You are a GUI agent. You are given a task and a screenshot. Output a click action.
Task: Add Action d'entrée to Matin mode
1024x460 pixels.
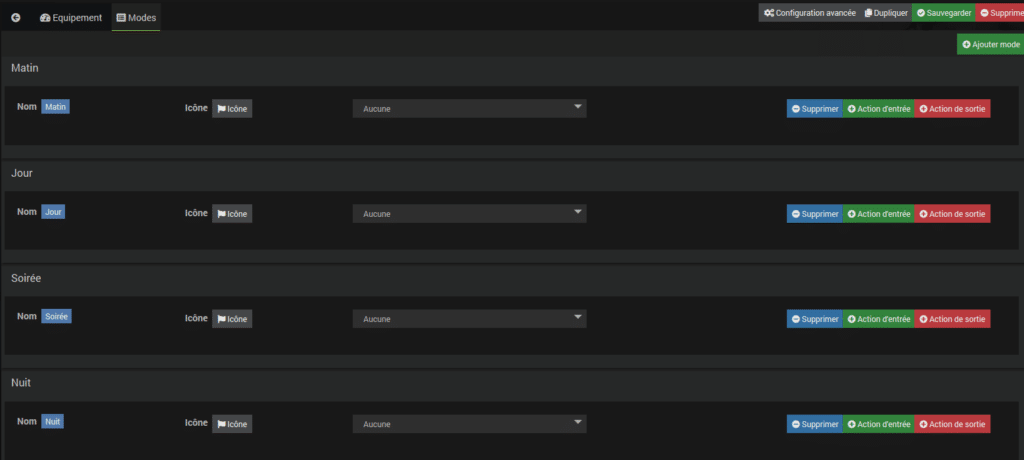[x=879, y=108]
